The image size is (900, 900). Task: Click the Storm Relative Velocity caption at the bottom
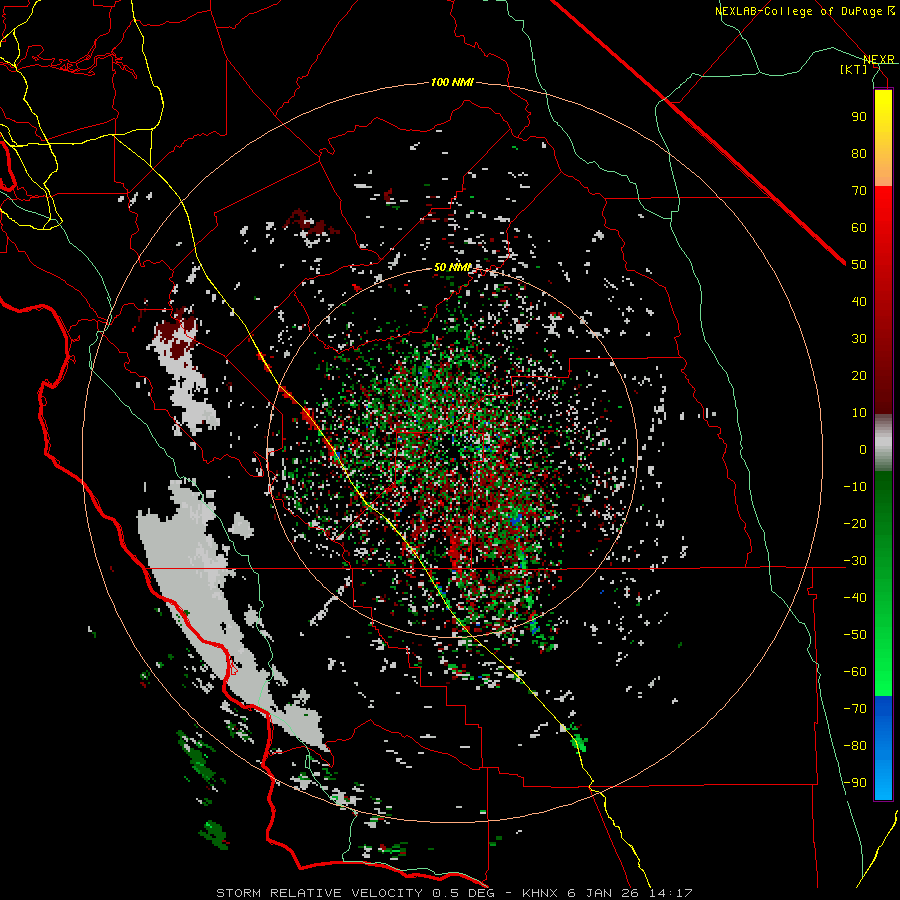coord(454,893)
